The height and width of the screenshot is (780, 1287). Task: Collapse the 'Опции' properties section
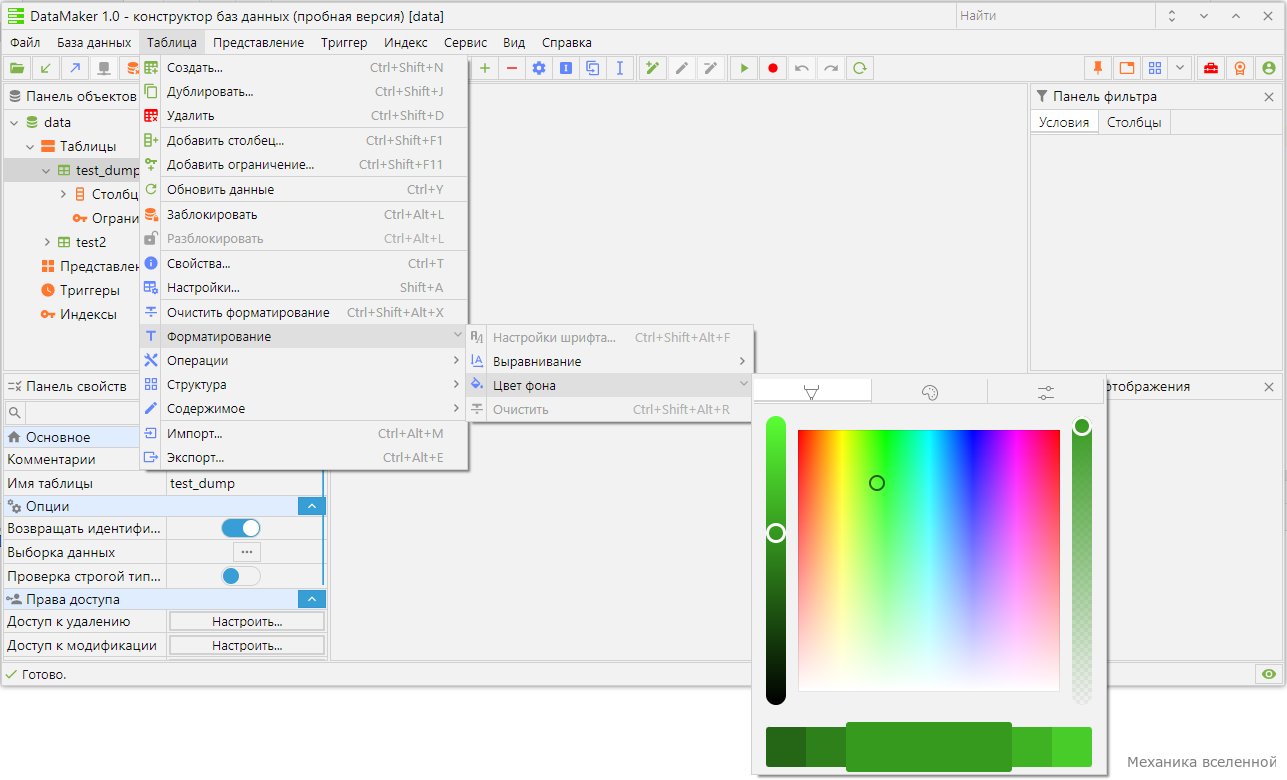click(x=311, y=506)
